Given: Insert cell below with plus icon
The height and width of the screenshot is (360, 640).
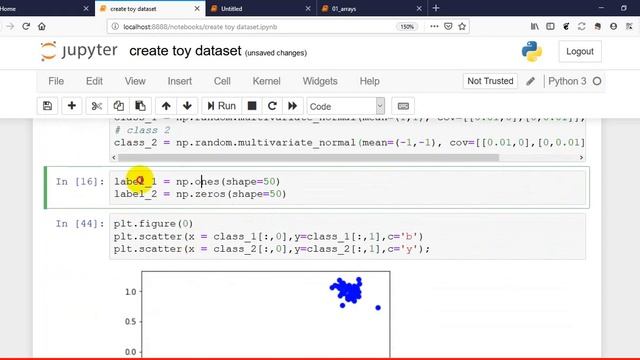Looking at the screenshot, I should click(x=71, y=106).
